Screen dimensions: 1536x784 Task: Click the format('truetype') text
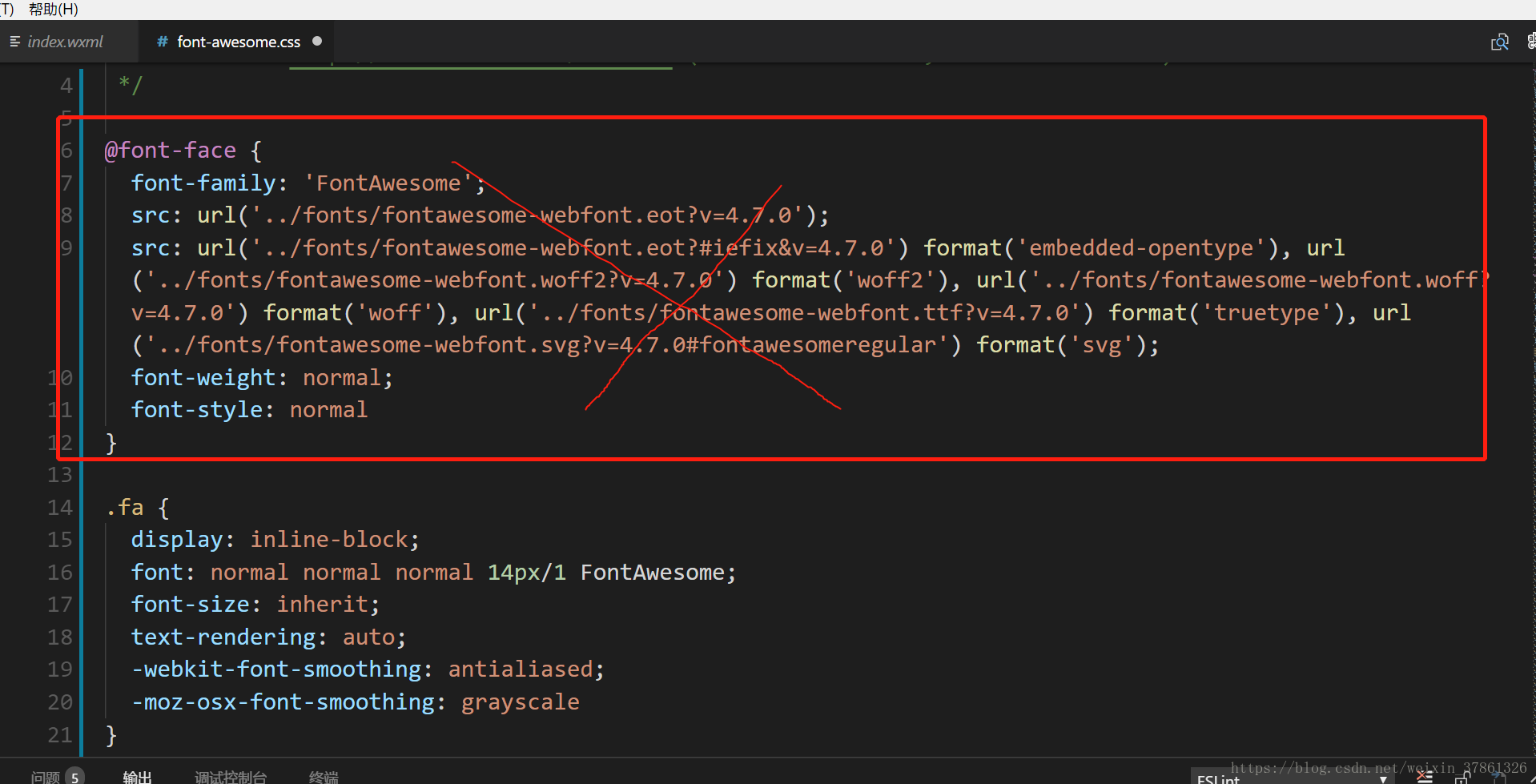click(x=1226, y=313)
